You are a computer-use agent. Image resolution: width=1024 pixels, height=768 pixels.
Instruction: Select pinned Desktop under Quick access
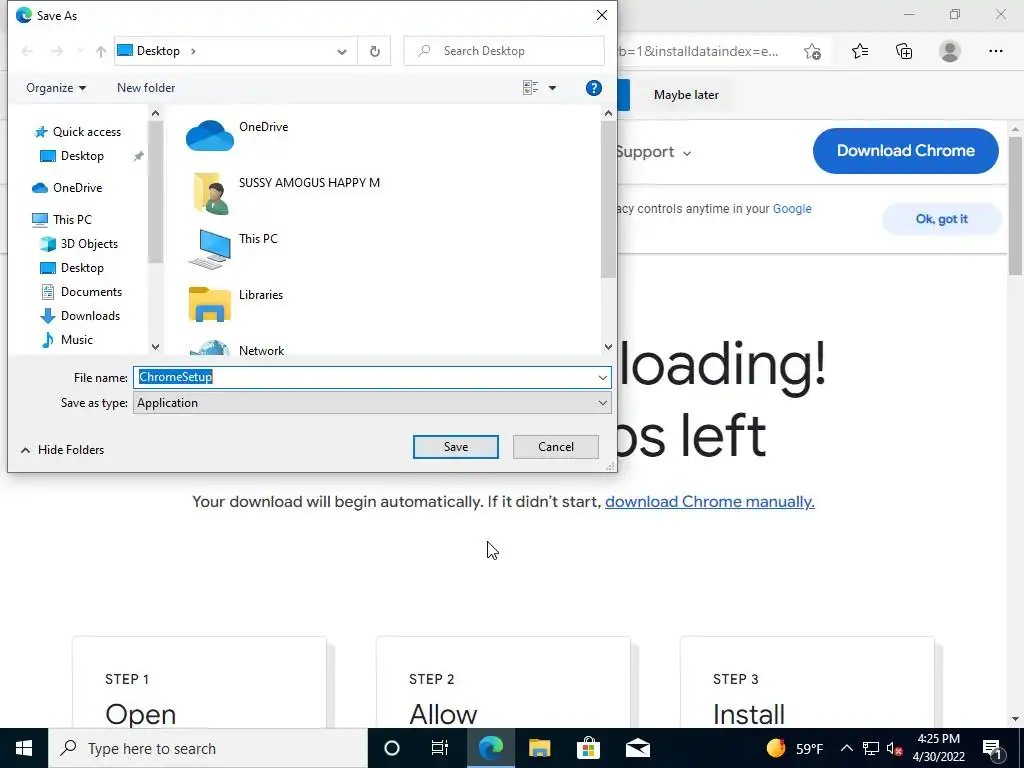point(82,156)
